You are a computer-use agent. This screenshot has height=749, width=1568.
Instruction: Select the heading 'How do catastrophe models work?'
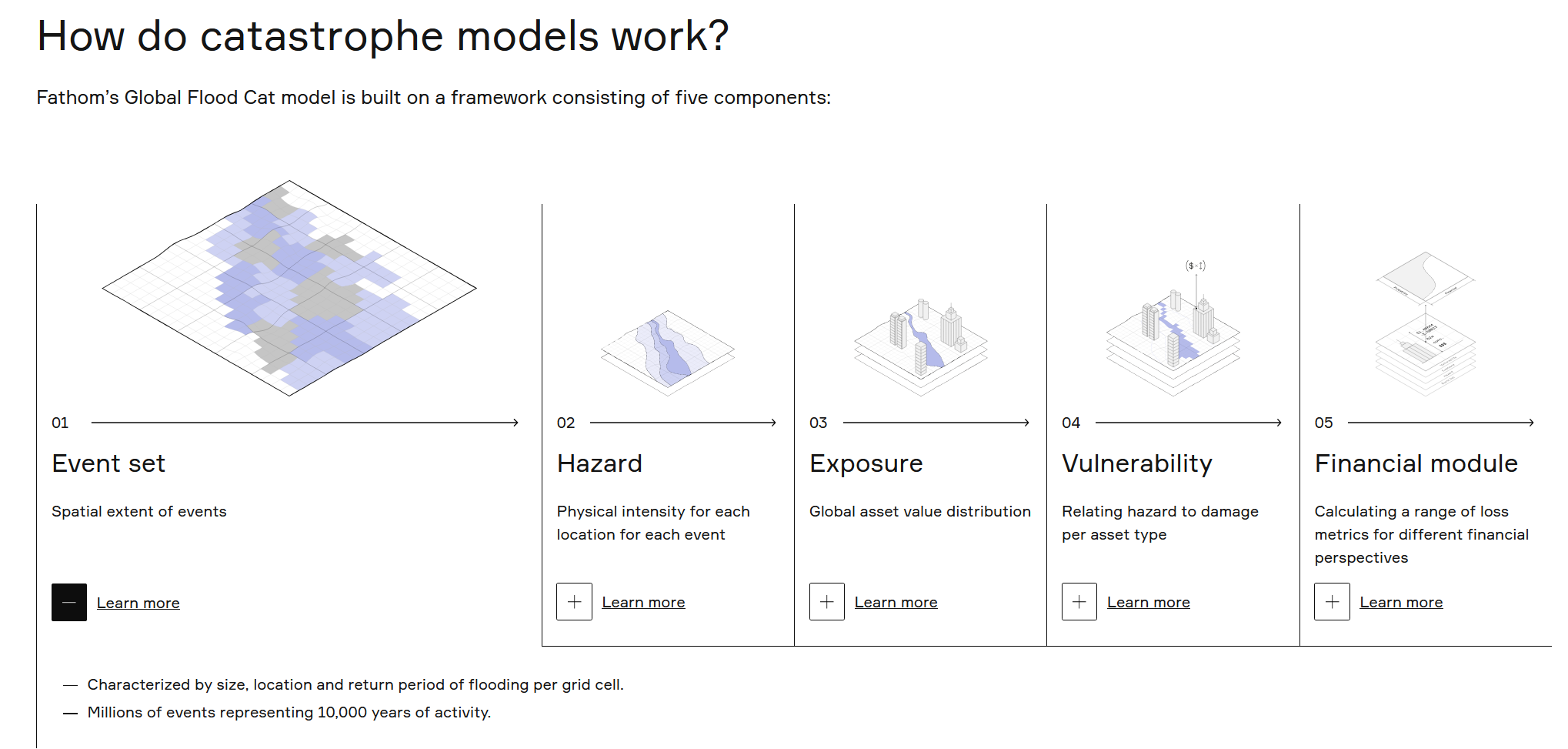(383, 35)
